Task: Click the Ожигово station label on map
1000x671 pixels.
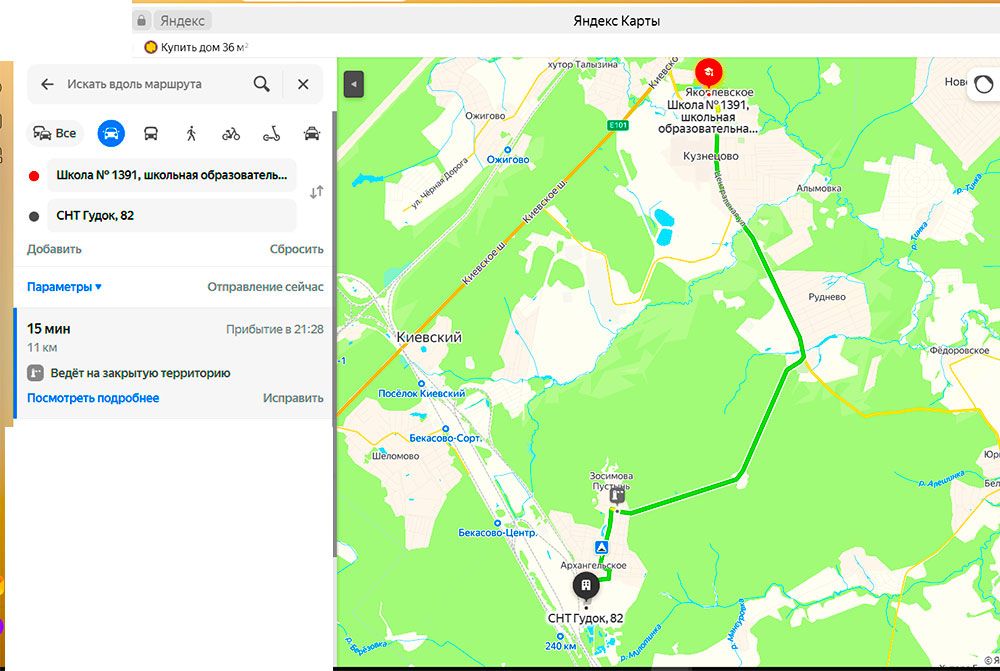Action: [508, 159]
